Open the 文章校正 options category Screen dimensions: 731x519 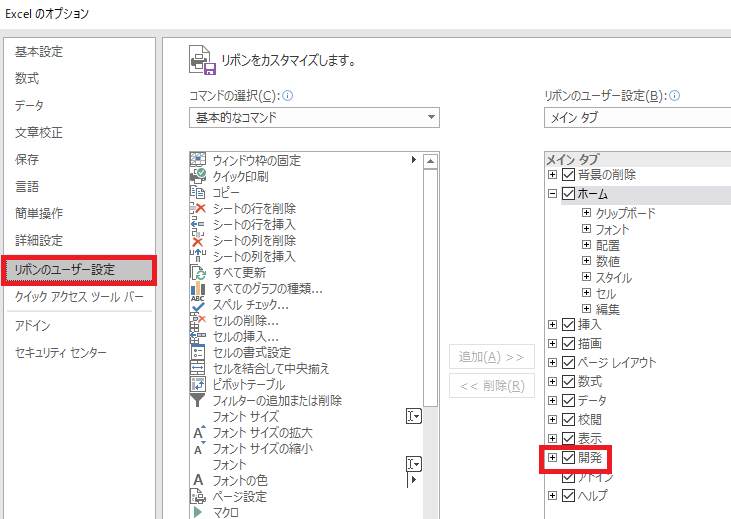(x=39, y=132)
